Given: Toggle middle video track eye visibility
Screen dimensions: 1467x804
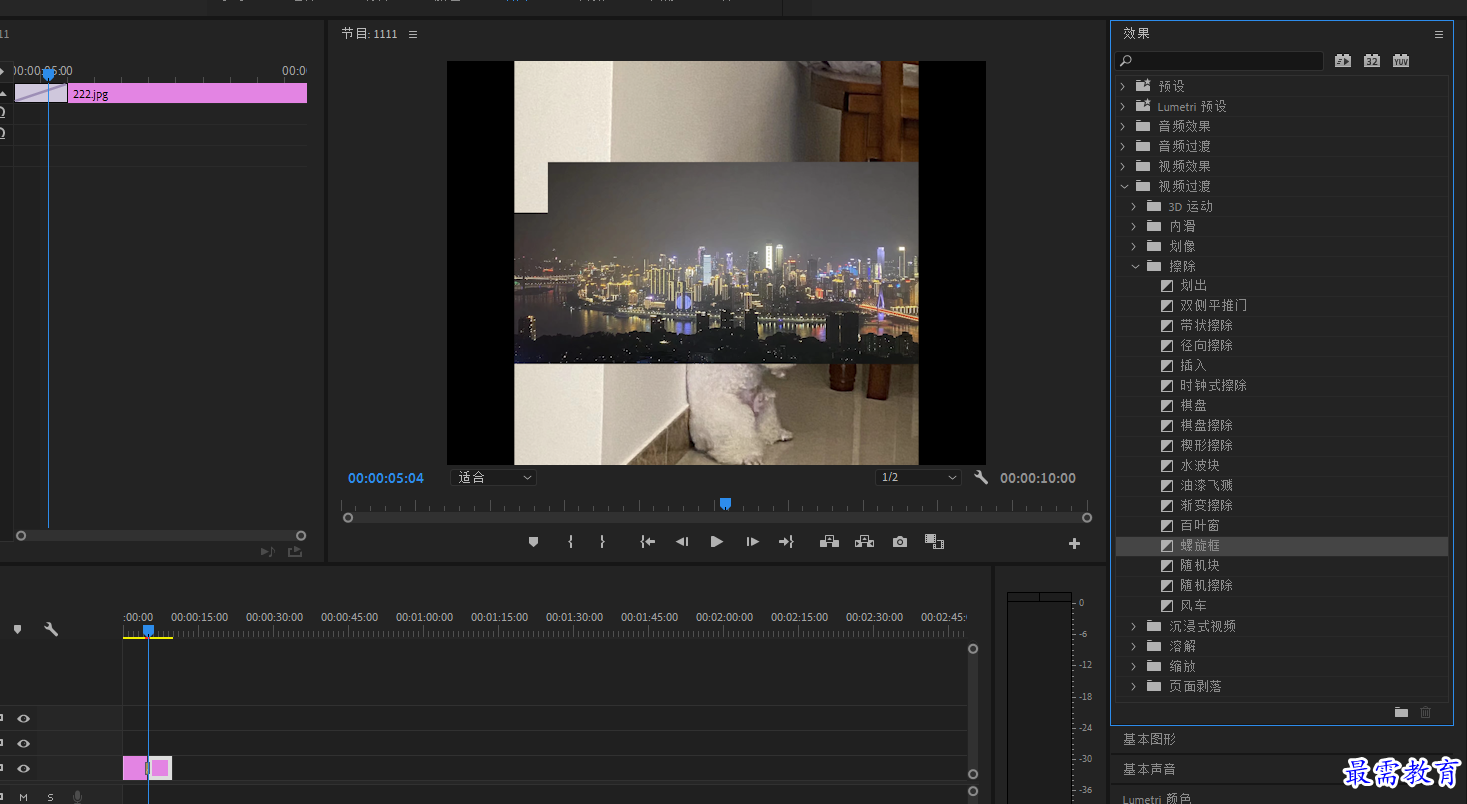Looking at the screenshot, I should [x=23, y=743].
